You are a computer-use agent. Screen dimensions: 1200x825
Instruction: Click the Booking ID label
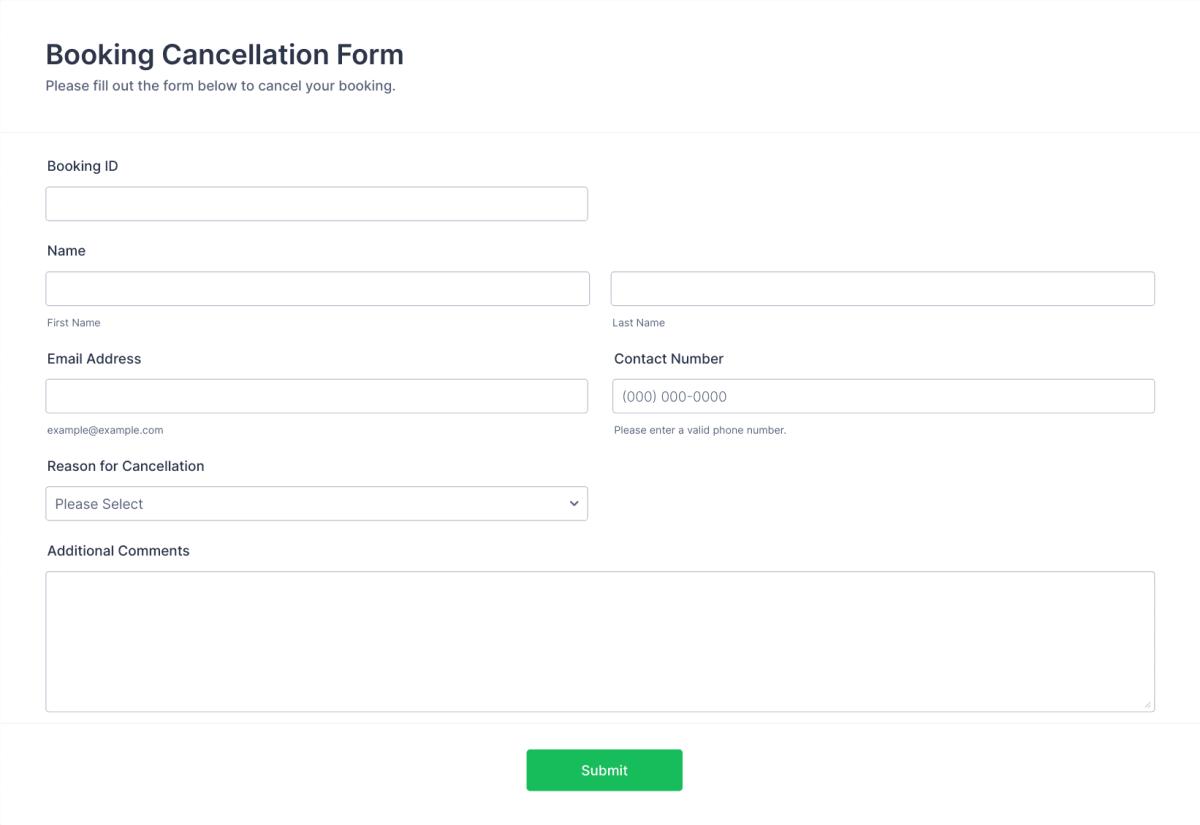83,166
